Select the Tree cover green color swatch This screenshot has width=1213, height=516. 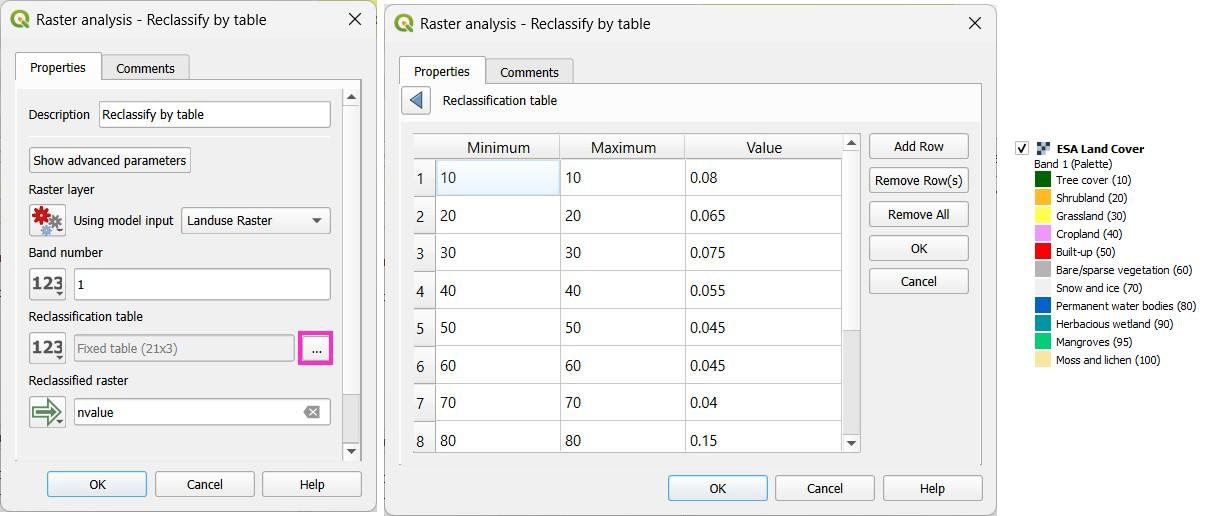point(1043,180)
